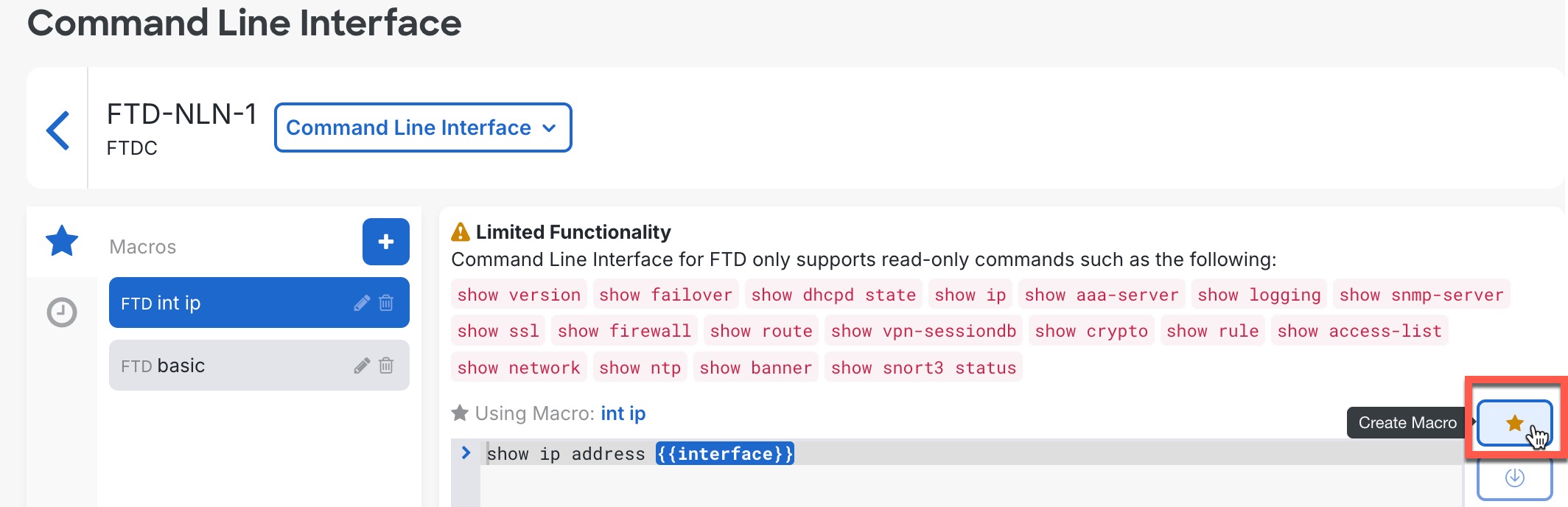1568x507 pixels.
Task: Click the FTD-NLN-1 device name
Action: tap(182, 114)
